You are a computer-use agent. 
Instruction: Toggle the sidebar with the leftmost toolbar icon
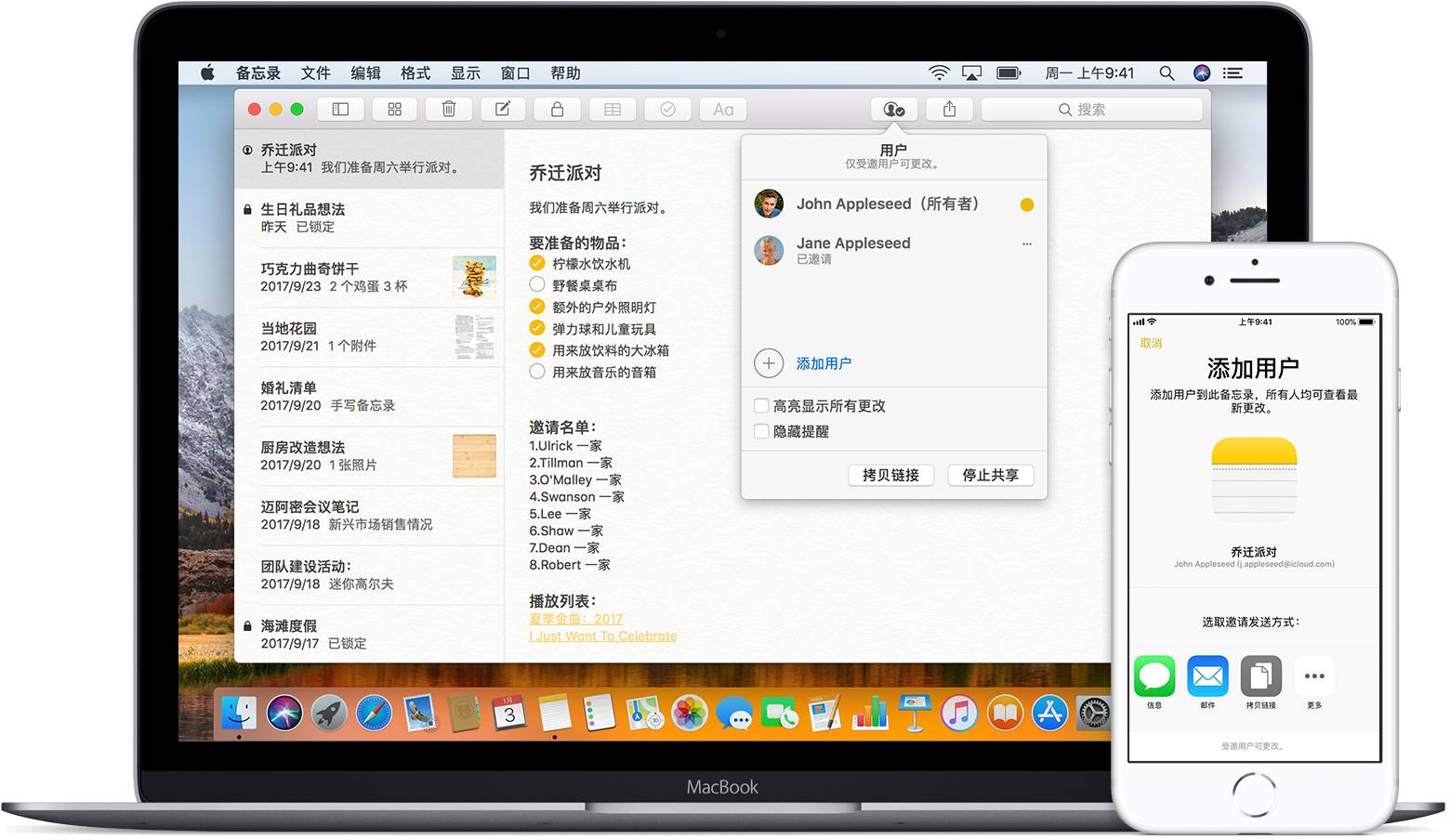[x=339, y=109]
